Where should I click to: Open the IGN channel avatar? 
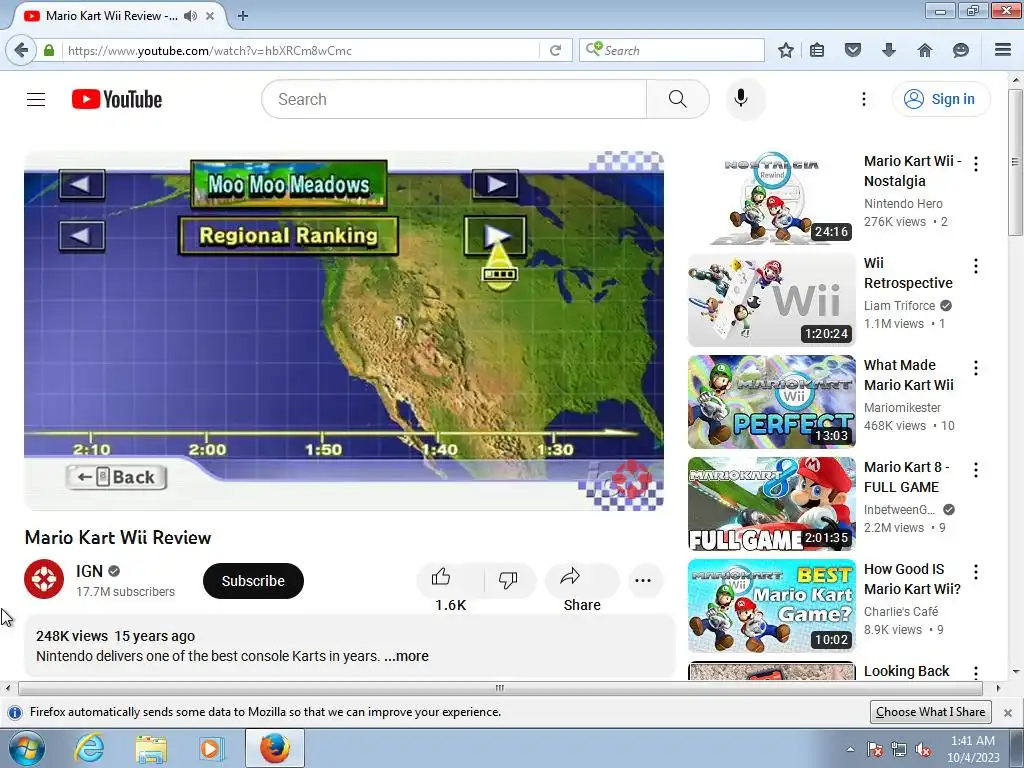[44, 579]
